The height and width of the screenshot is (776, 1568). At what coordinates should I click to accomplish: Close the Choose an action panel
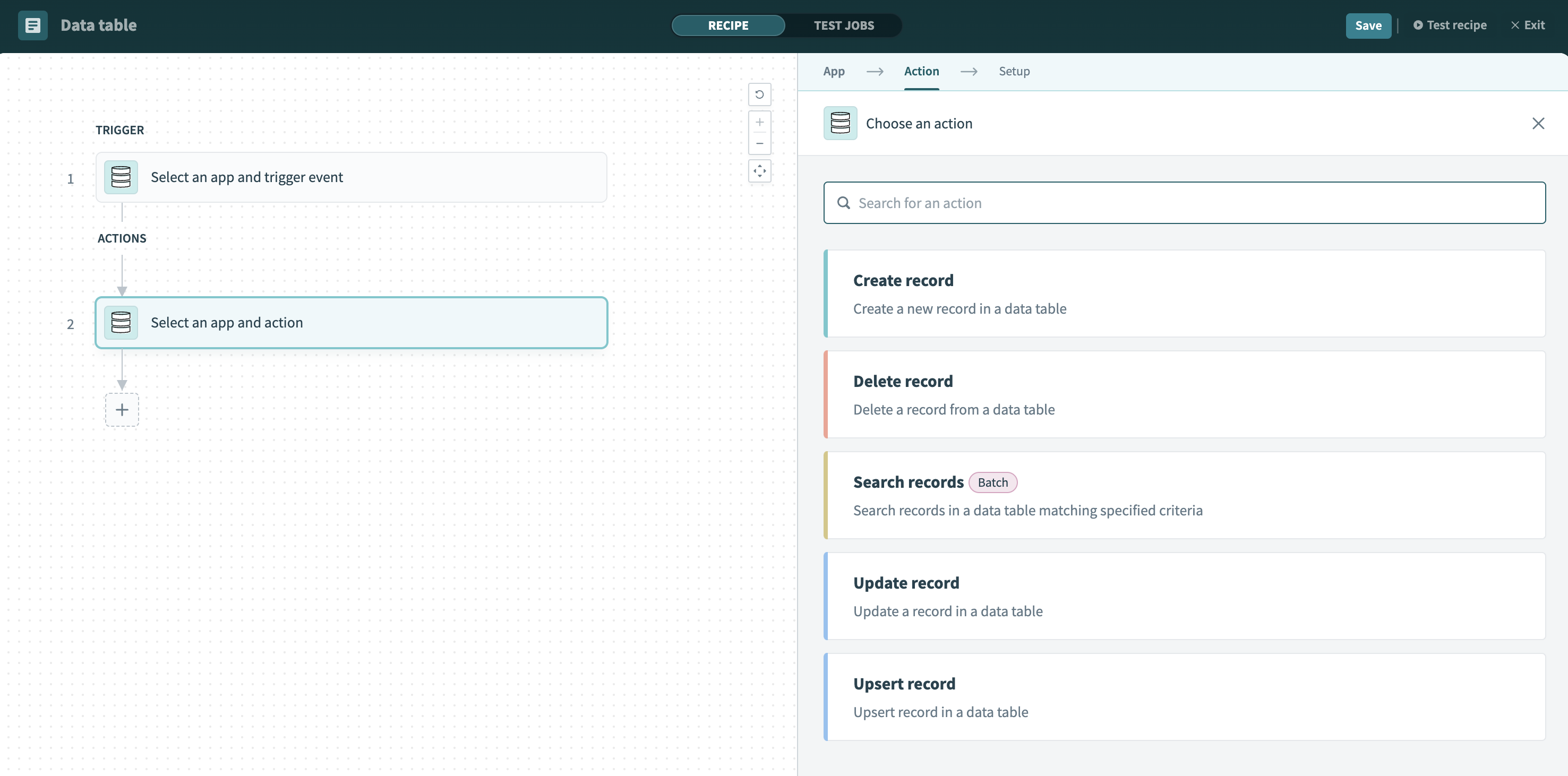click(x=1539, y=123)
